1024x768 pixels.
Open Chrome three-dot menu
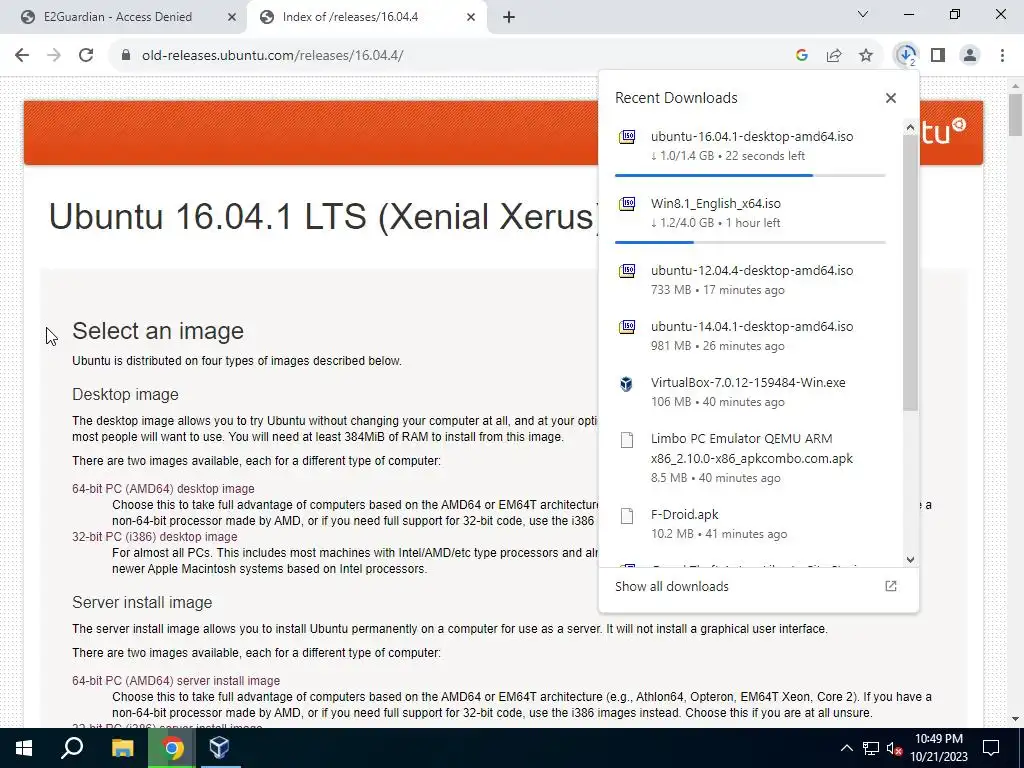point(1002,56)
